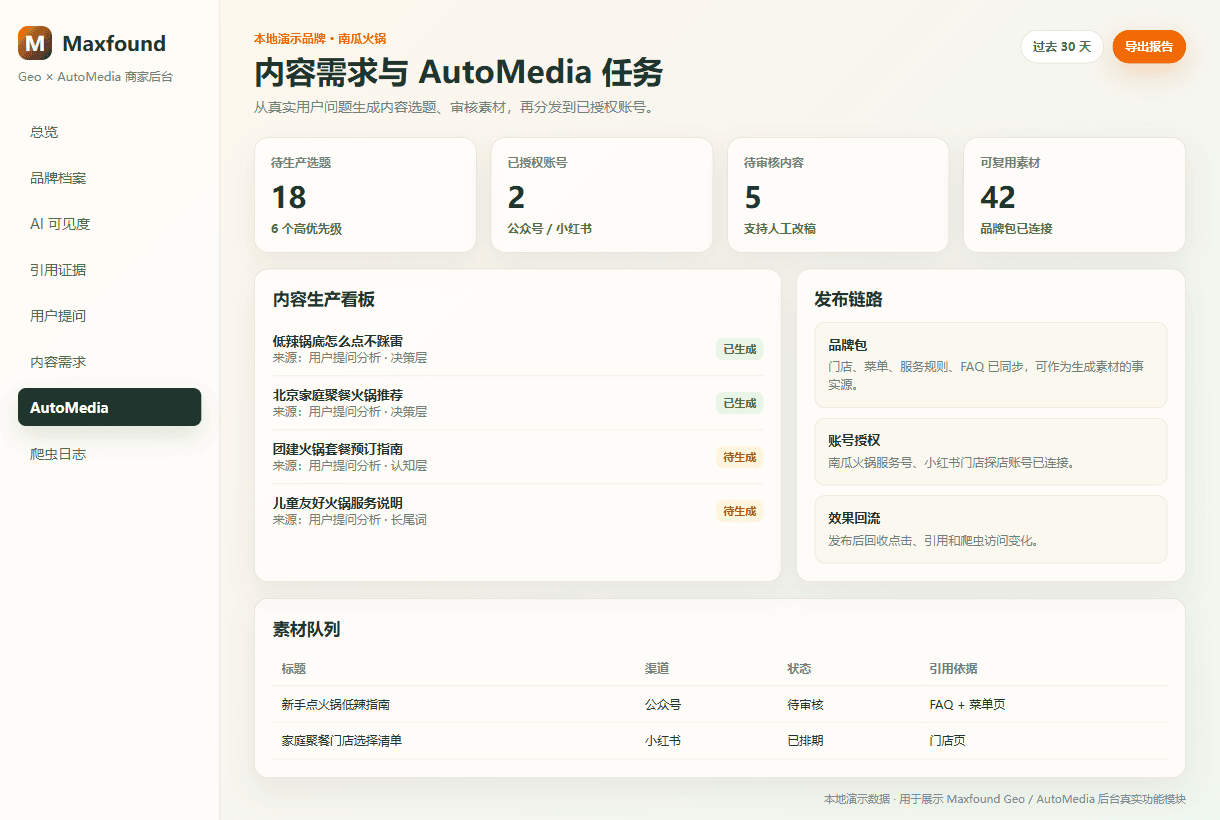
Task: Click the 引用依据 column header
Action: coord(954,669)
